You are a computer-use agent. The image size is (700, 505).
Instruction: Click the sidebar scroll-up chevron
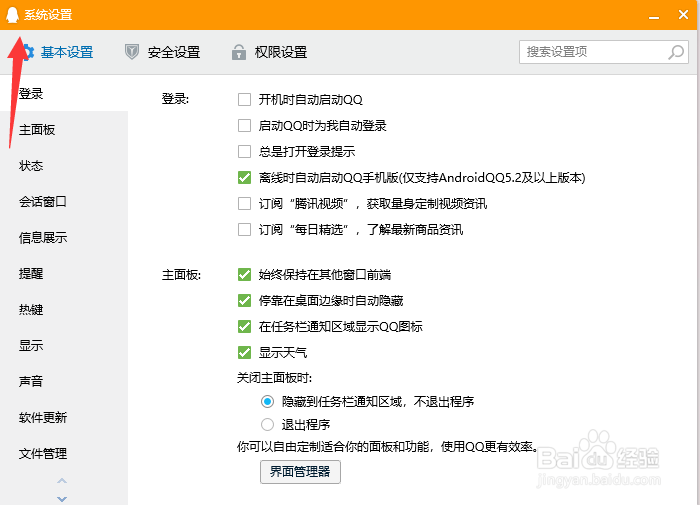62,481
